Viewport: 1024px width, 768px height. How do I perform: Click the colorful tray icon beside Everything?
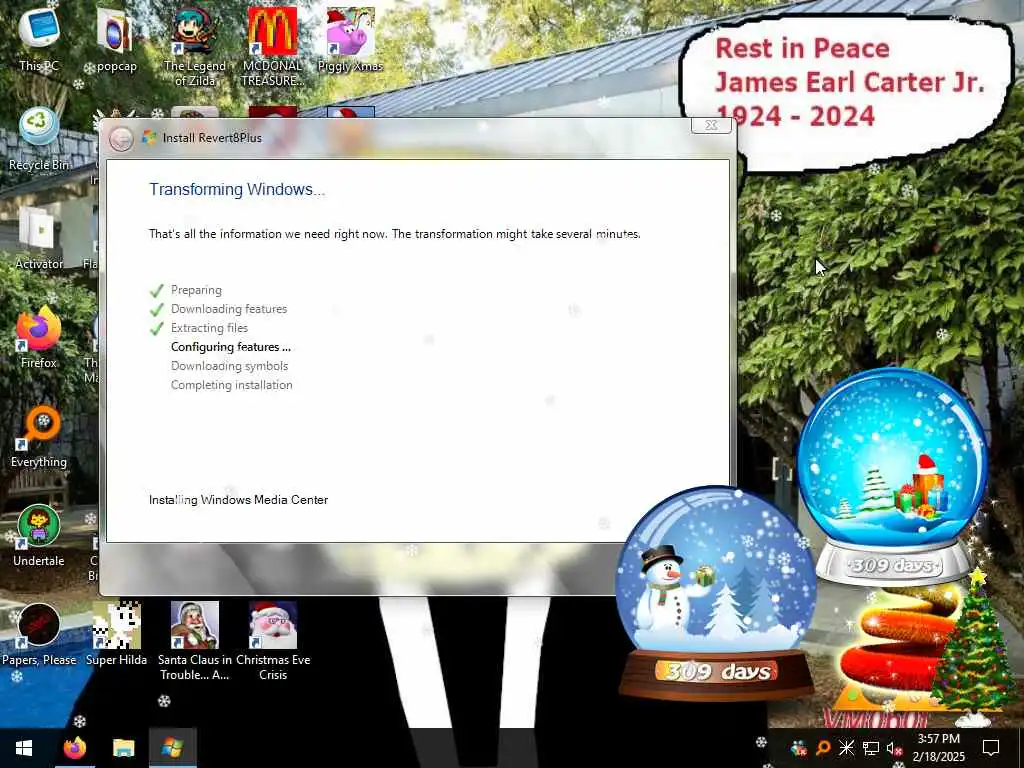[799, 748]
